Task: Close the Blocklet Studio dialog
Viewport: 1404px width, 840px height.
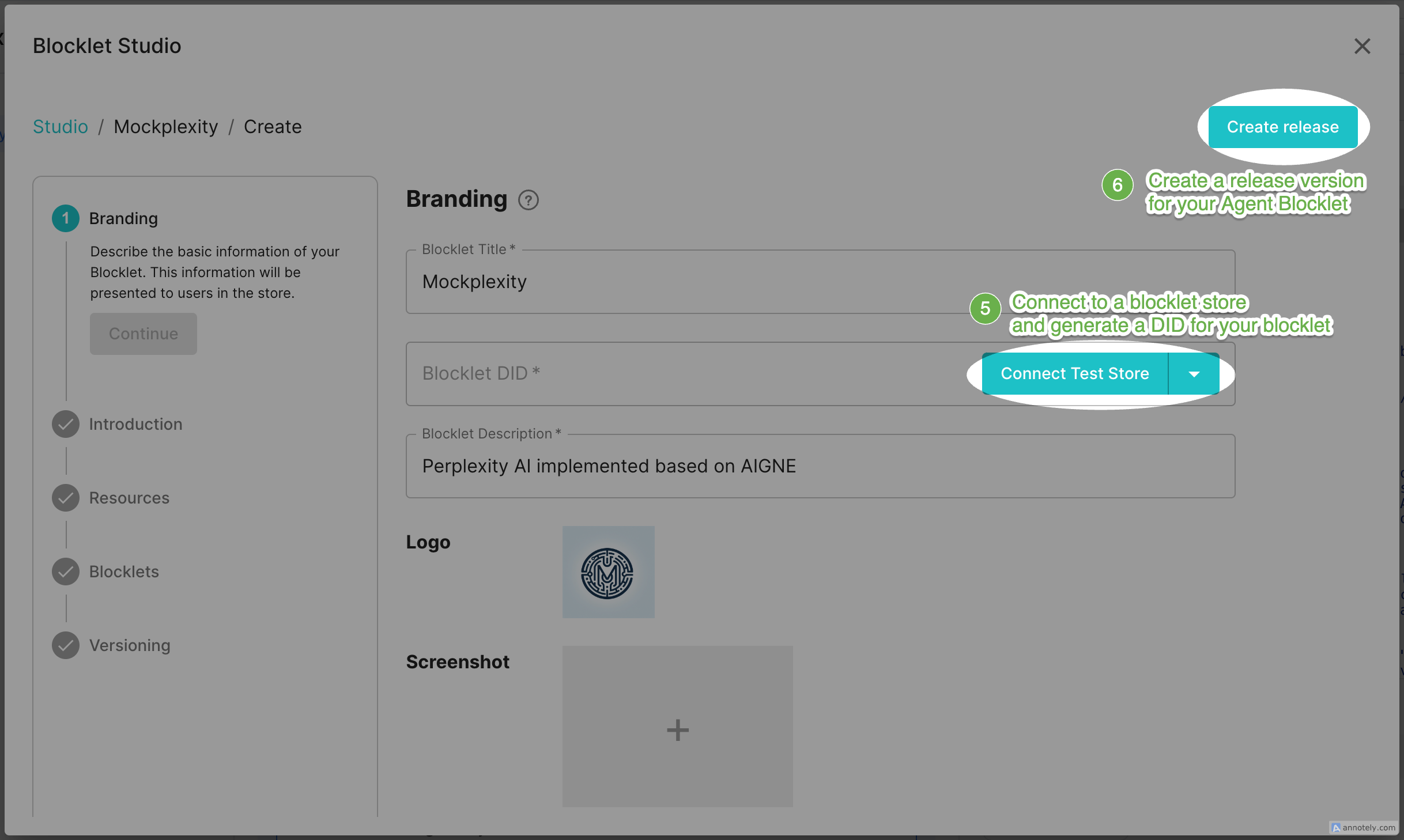Action: [1362, 46]
